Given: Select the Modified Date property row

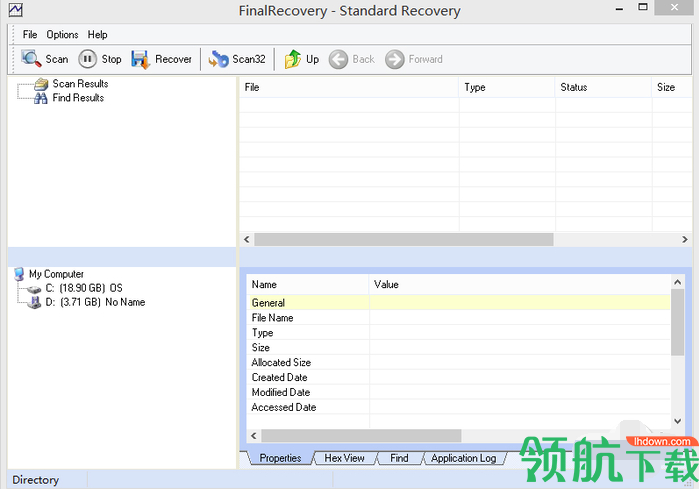Looking at the screenshot, I should tap(458, 392).
